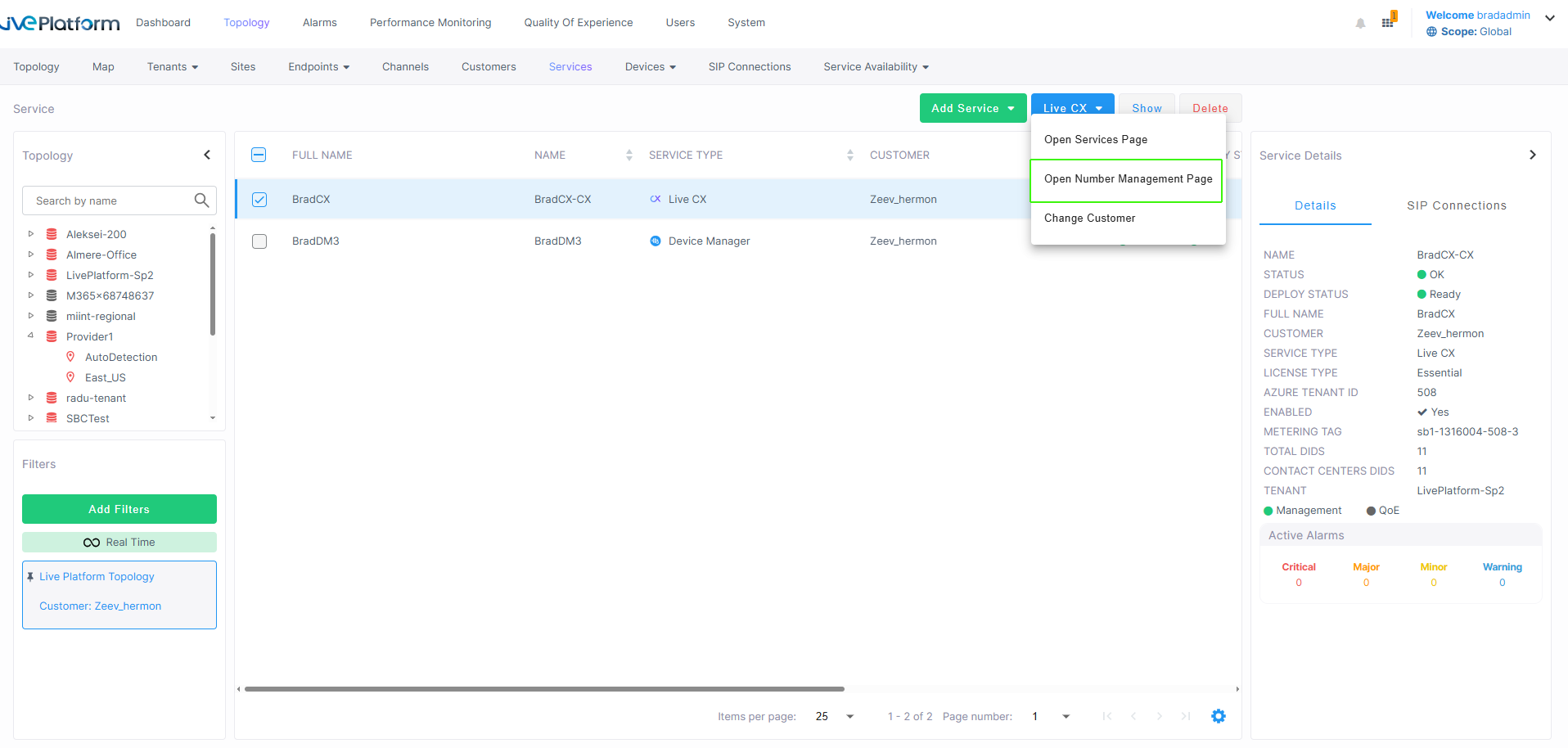Uncheck the BradCX row checkbox

[x=259, y=199]
